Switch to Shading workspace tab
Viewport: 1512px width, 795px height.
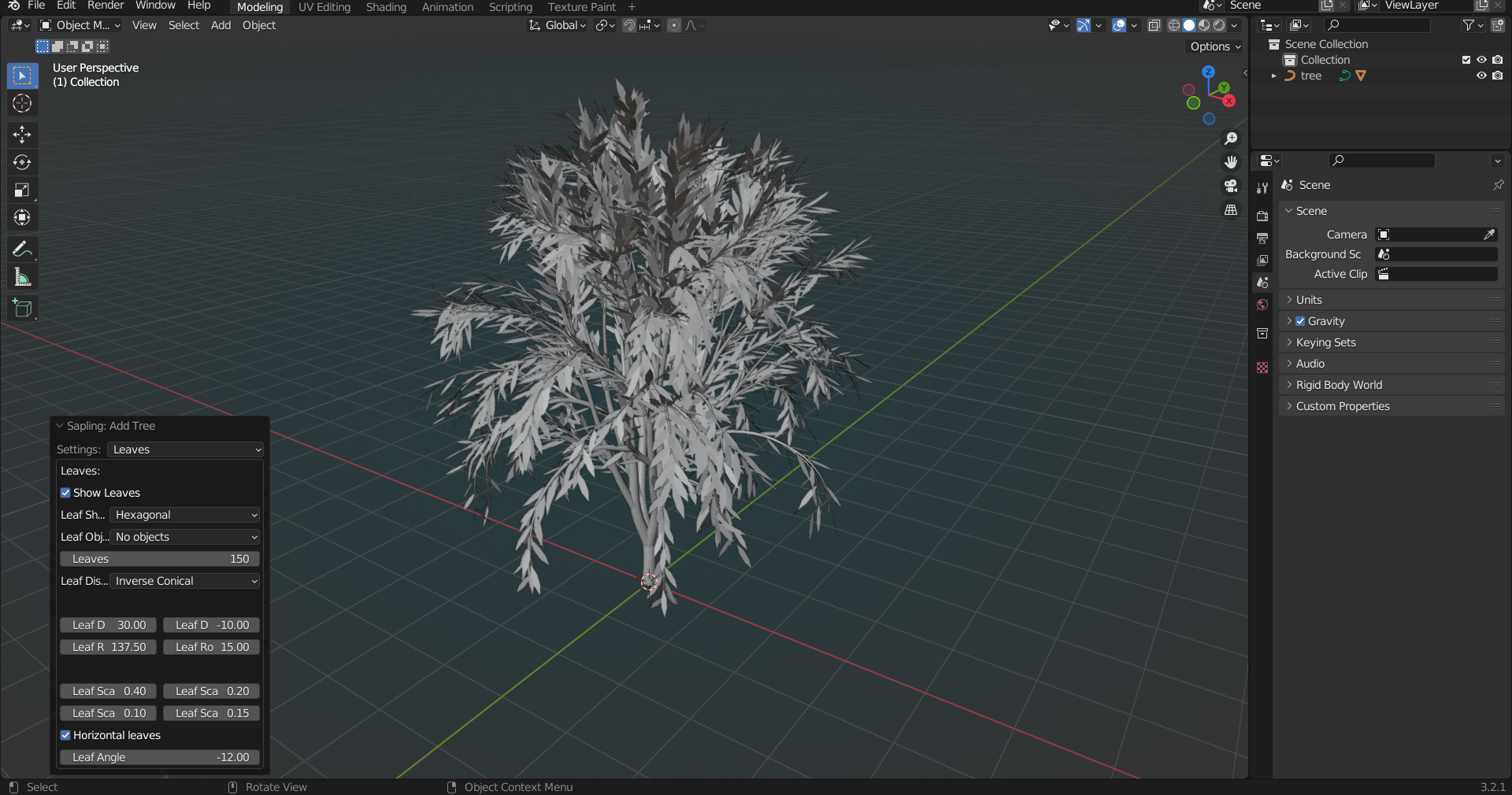[x=386, y=7]
